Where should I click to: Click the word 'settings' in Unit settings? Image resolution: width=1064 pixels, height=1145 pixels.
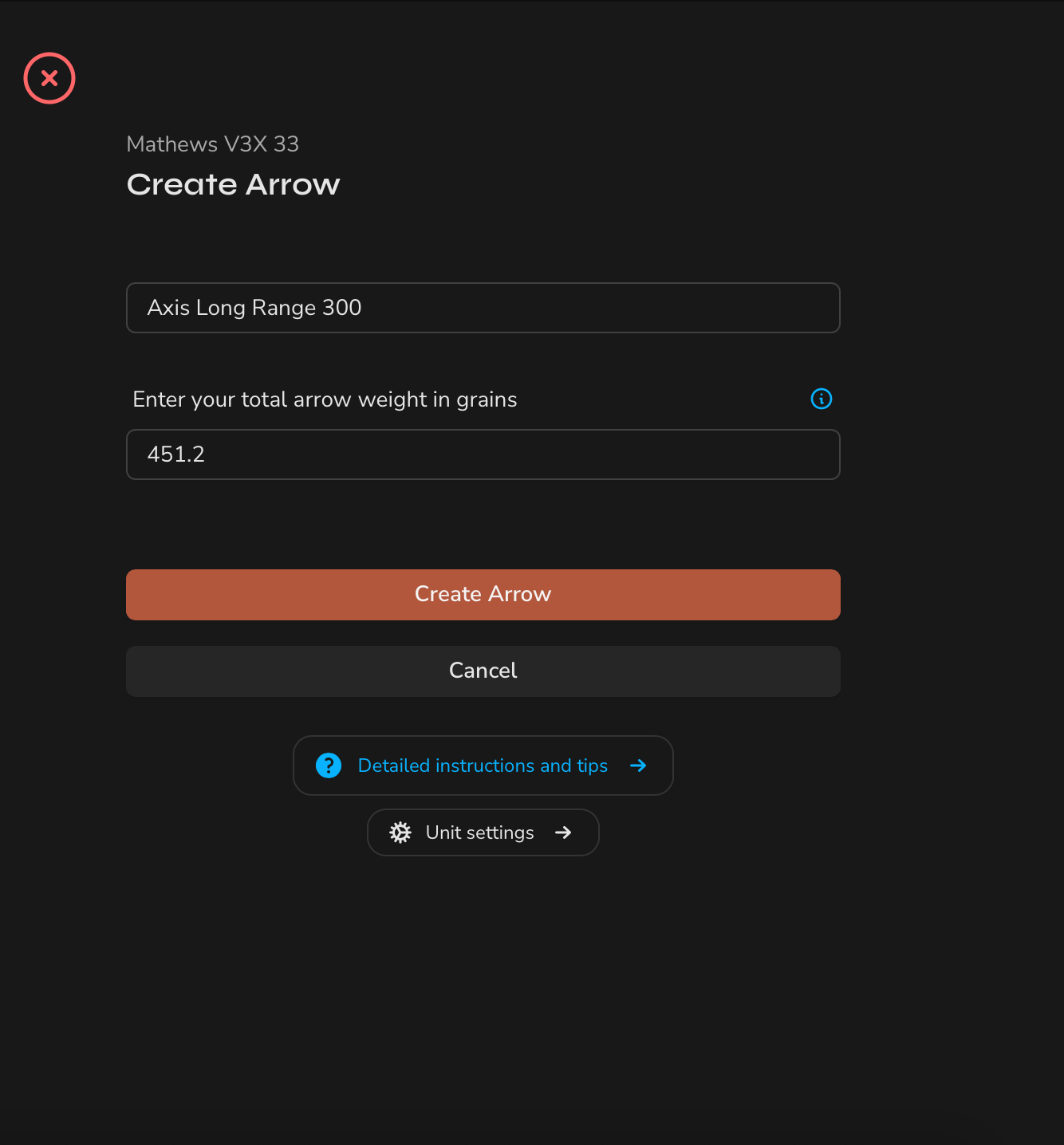(500, 832)
